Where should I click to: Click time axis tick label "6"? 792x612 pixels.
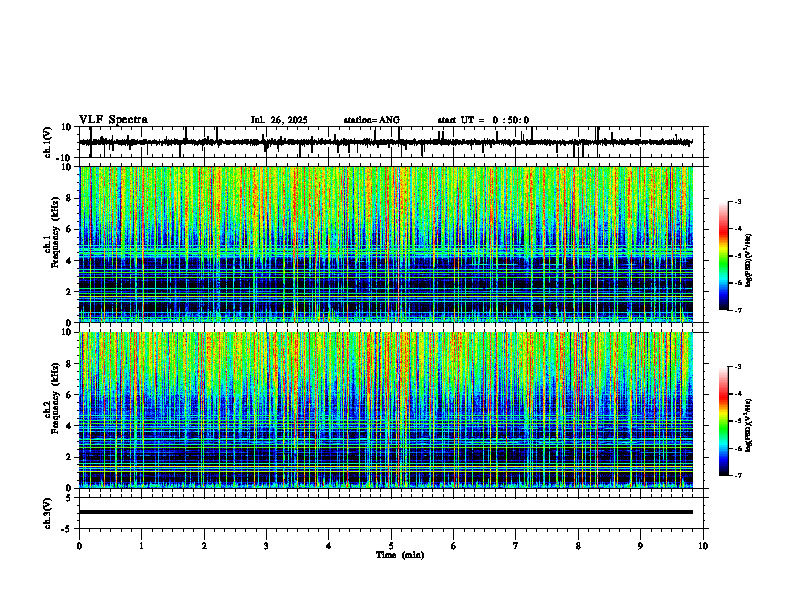tap(453, 546)
